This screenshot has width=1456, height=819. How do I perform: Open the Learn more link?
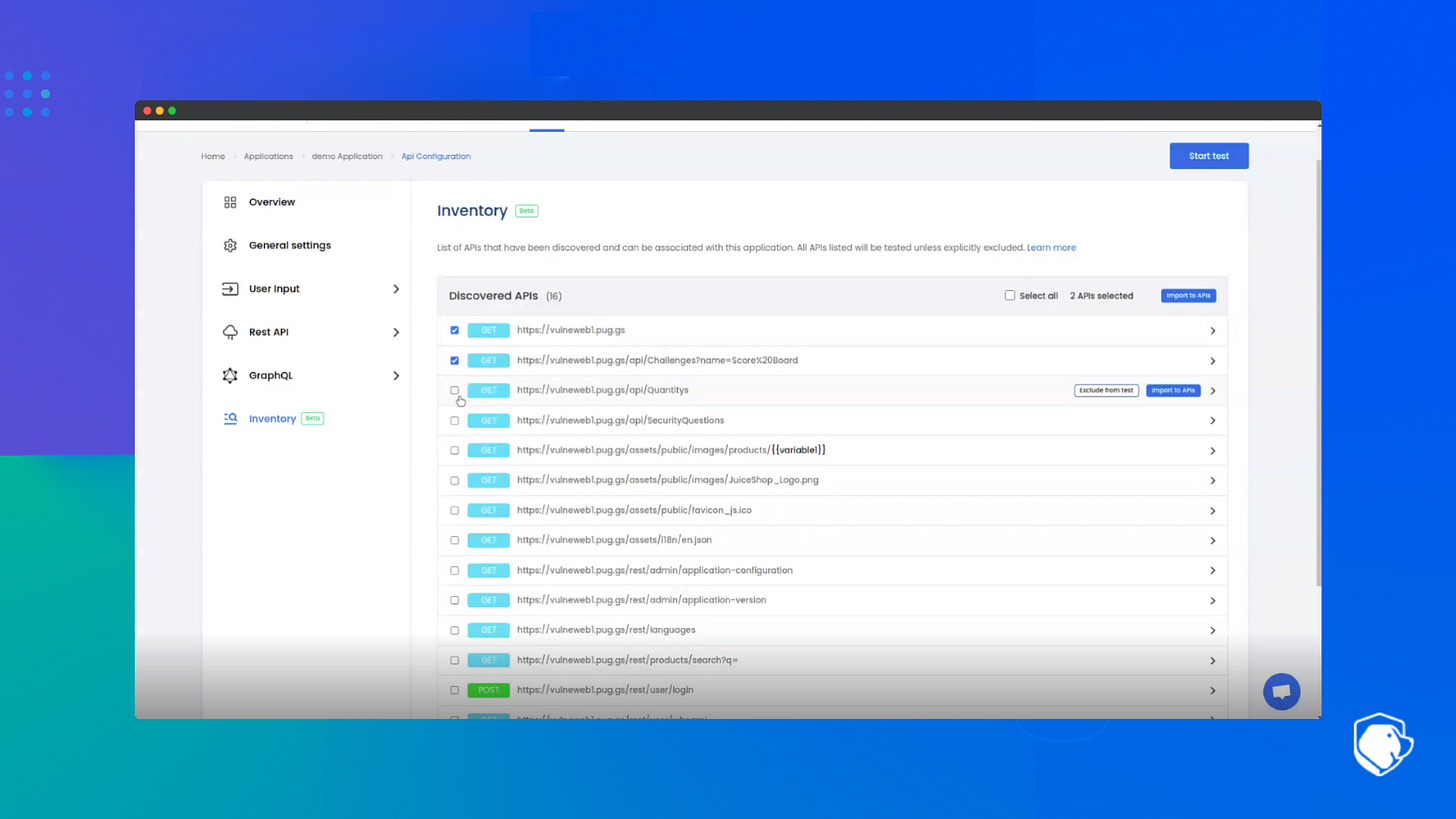point(1051,248)
